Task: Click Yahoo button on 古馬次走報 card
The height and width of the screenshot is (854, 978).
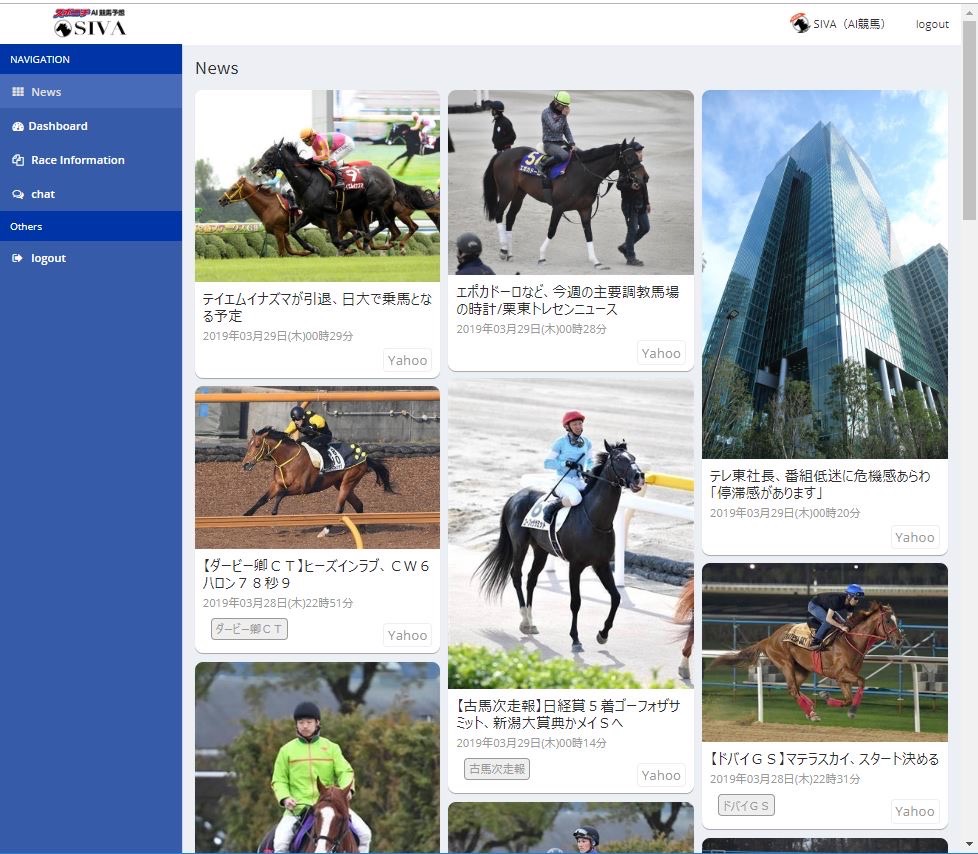Action: click(x=661, y=775)
